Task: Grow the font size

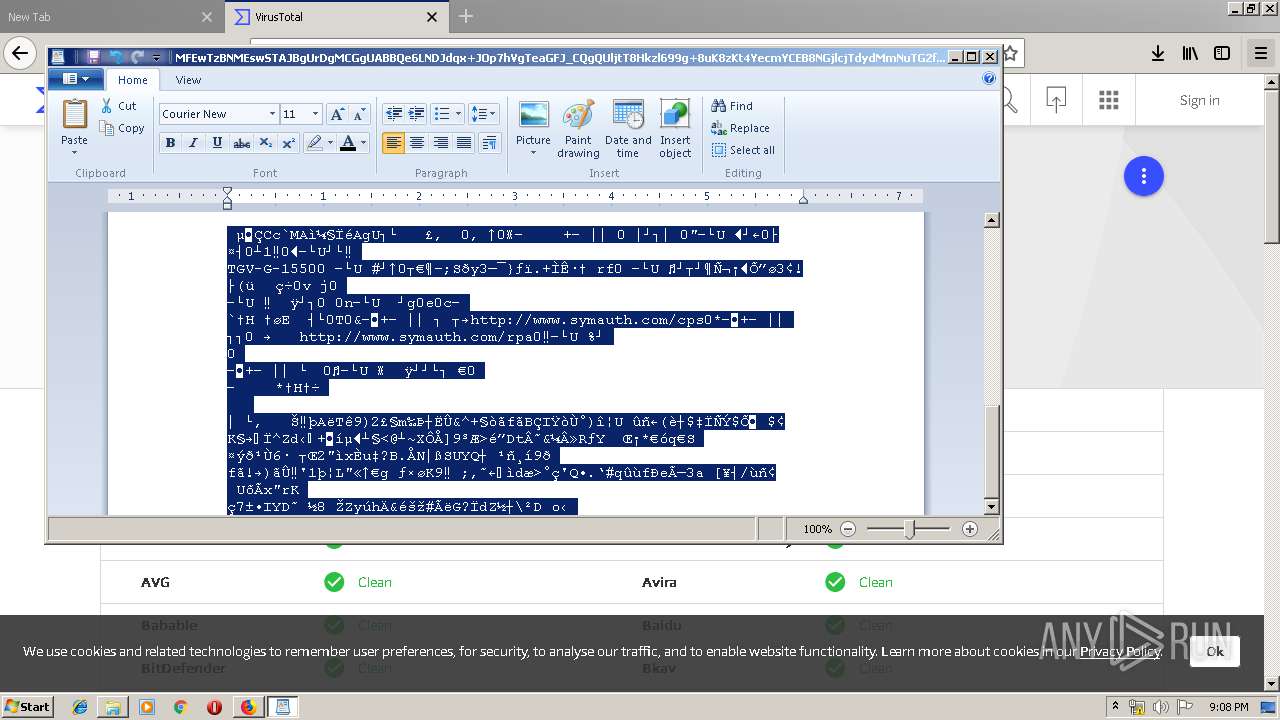Action: (337, 114)
